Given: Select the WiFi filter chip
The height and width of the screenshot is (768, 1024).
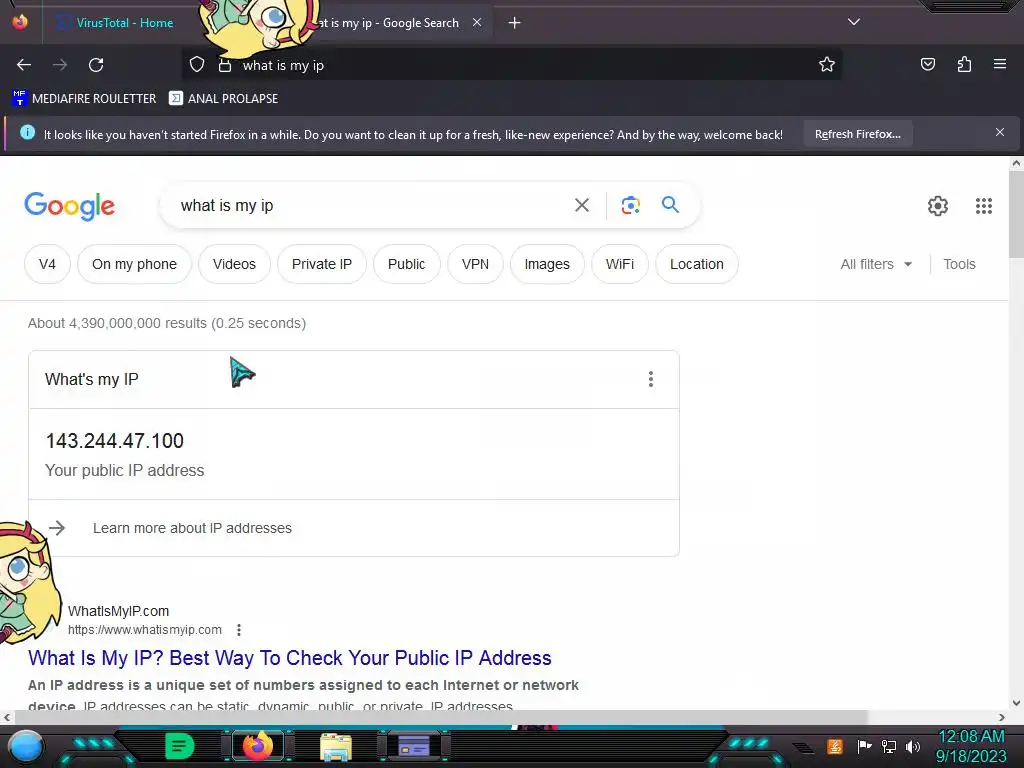Looking at the screenshot, I should coord(619,264).
